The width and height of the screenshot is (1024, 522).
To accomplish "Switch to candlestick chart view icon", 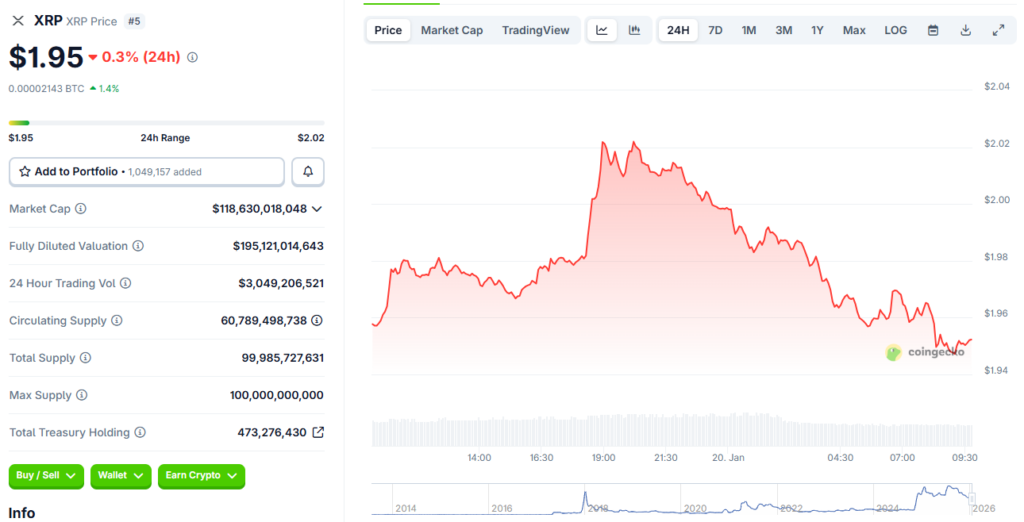I will coord(634,30).
